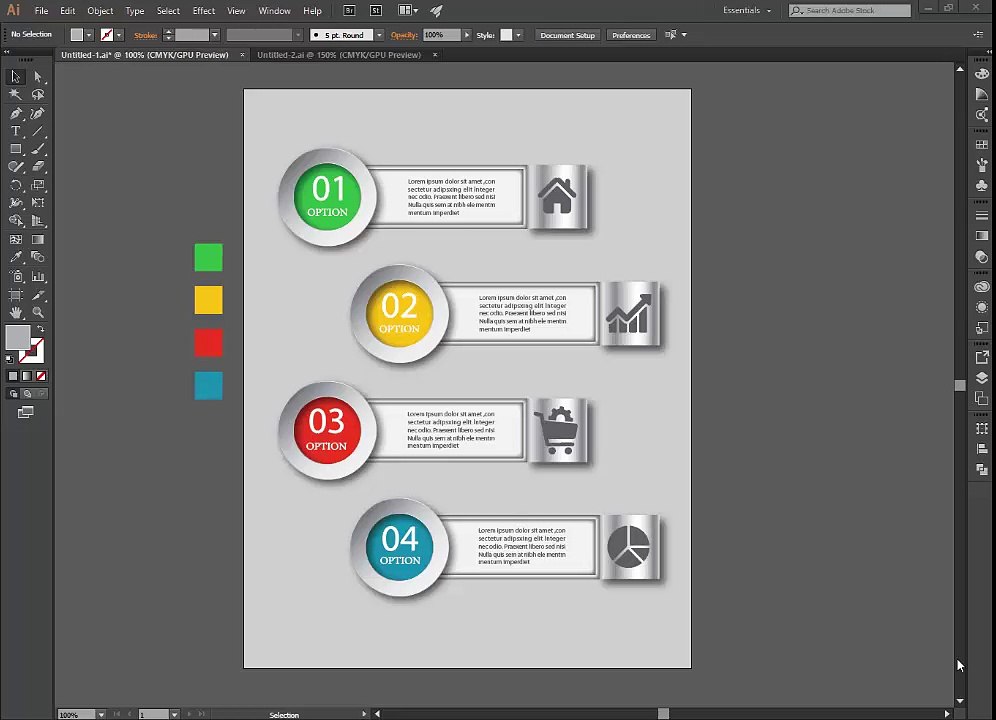Open the Creative Cloud Libraries panel icon
The image size is (996, 720).
pos(981,287)
